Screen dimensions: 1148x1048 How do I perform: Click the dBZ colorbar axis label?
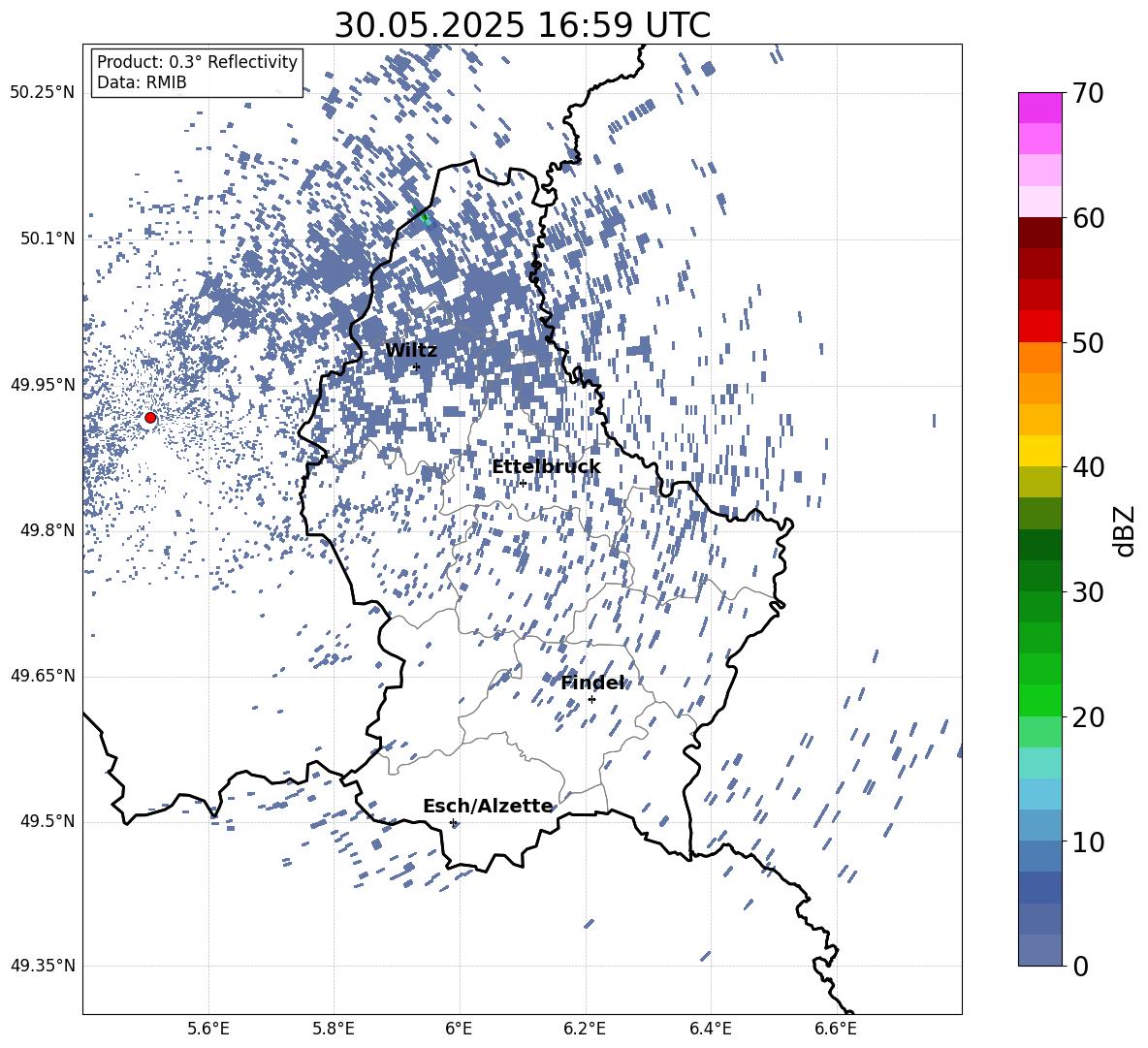pos(1126,530)
